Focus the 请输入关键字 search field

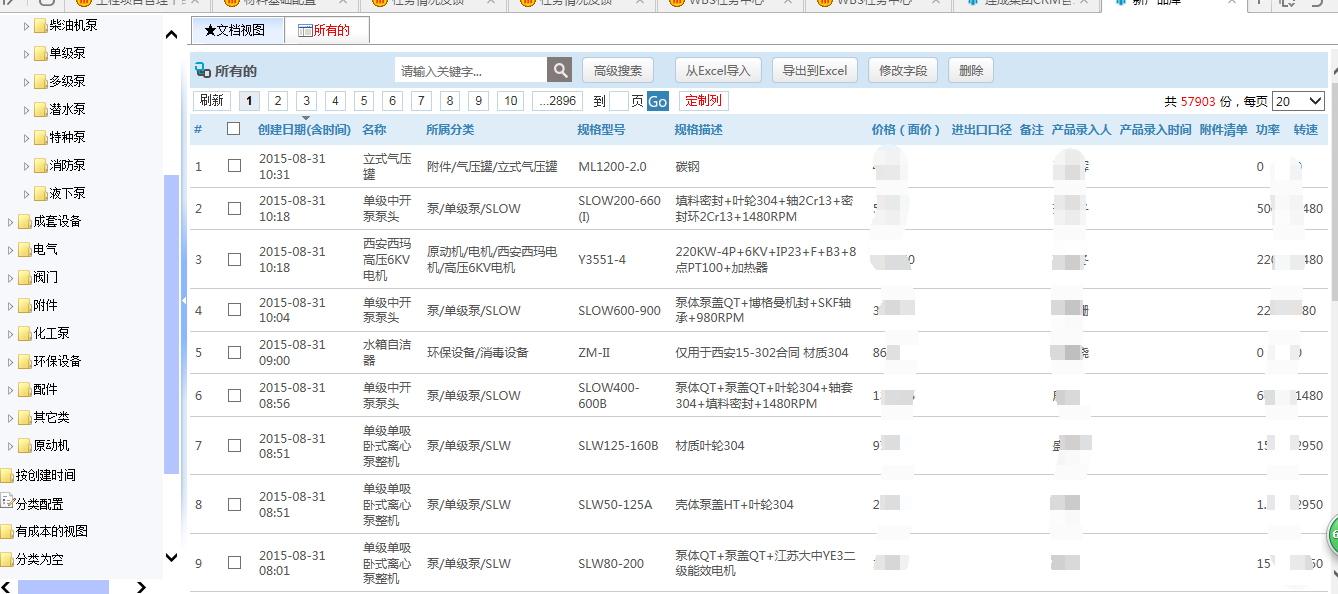pyautogui.click(x=471, y=70)
